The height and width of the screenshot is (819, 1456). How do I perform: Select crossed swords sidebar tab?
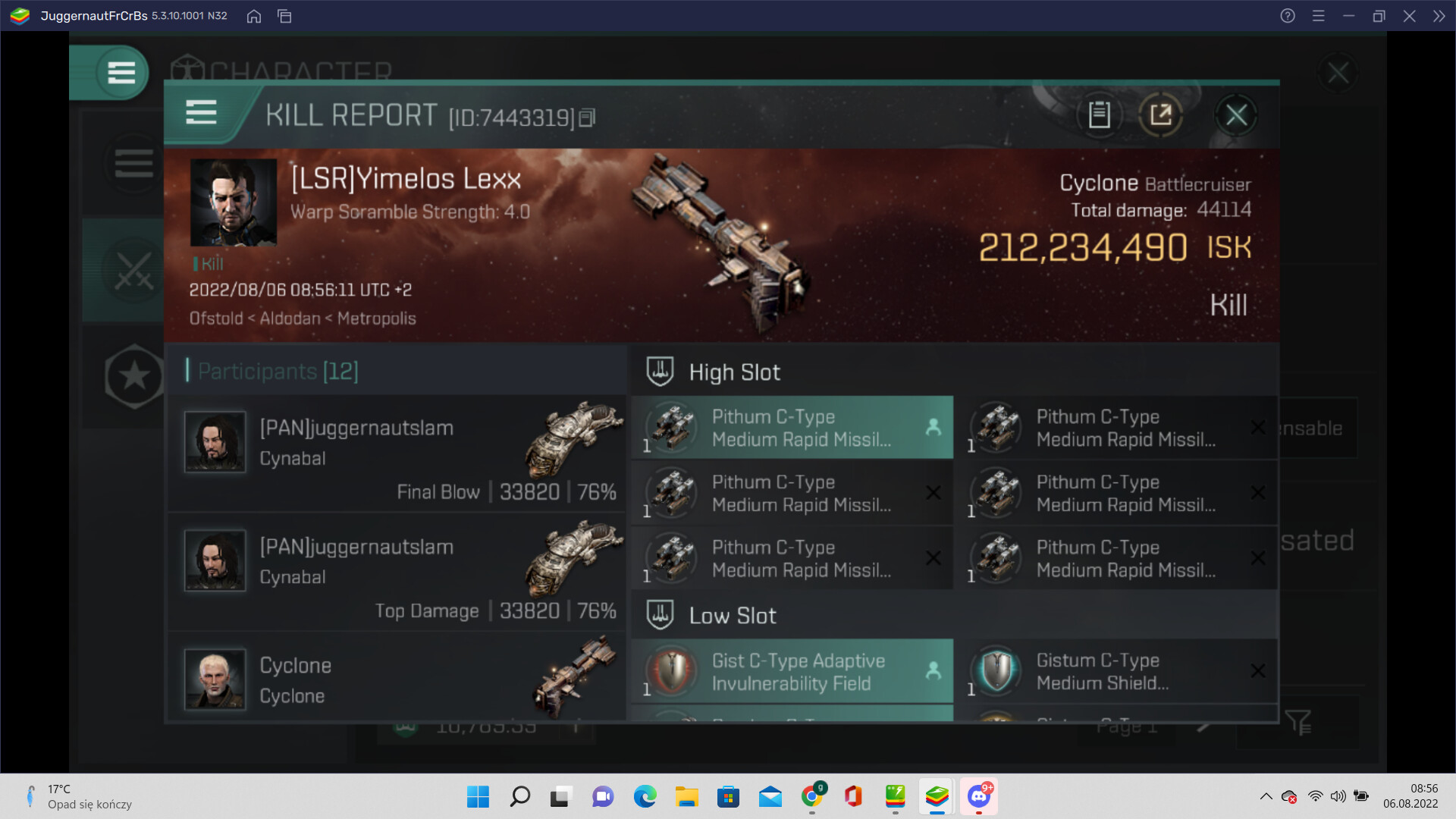click(x=133, y=270)
